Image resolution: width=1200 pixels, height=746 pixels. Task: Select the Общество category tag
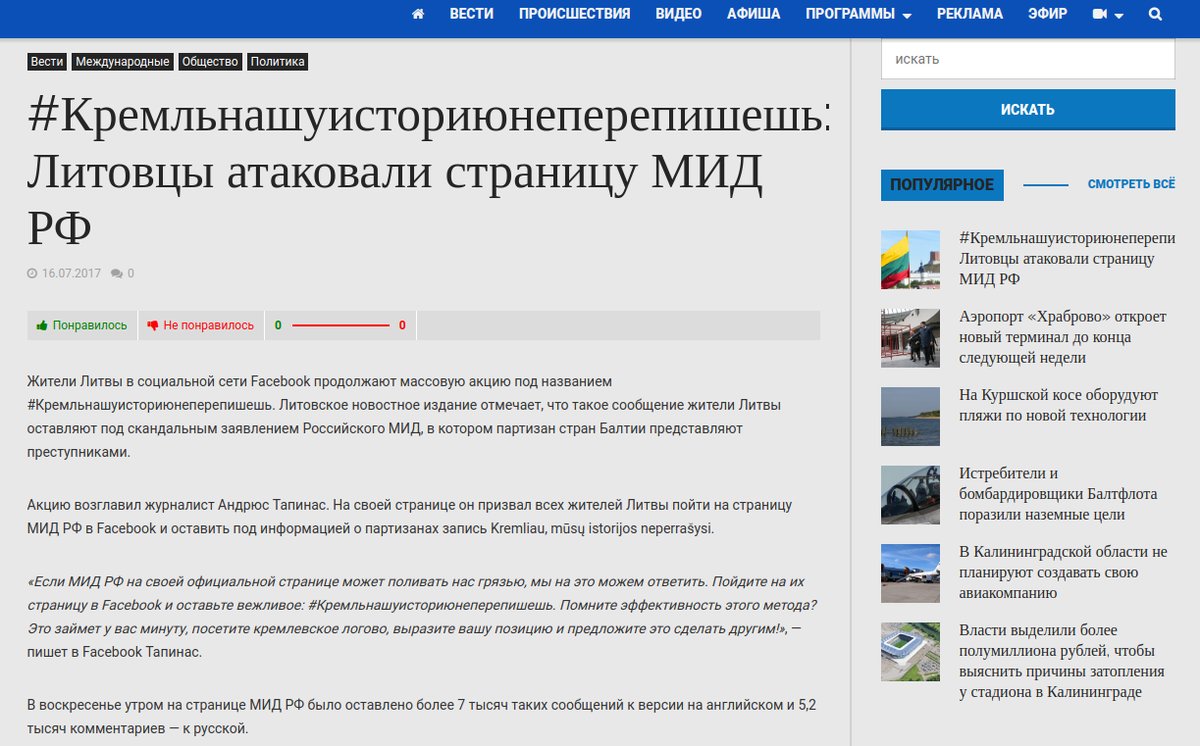click(x=210, y=62)
